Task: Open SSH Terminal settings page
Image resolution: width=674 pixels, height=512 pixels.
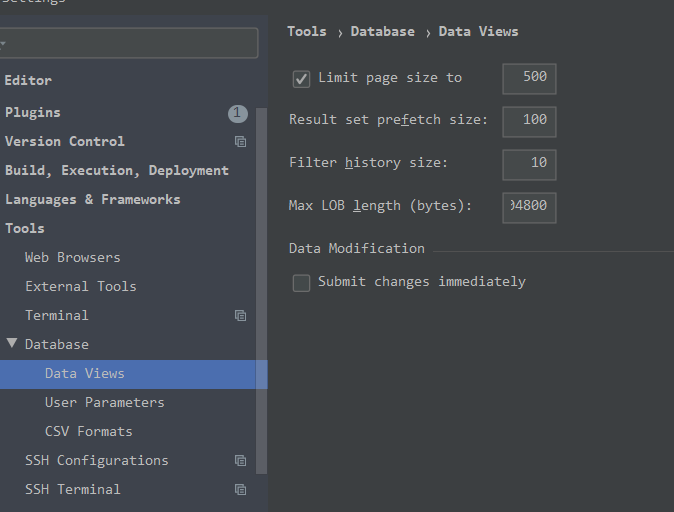Action: tap(73, 489)
